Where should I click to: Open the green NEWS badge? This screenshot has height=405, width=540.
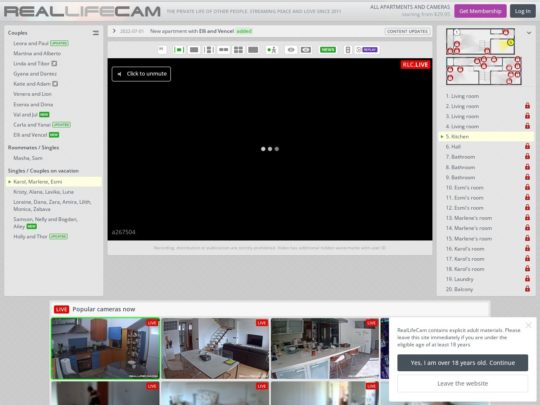[x=328, y=50]
